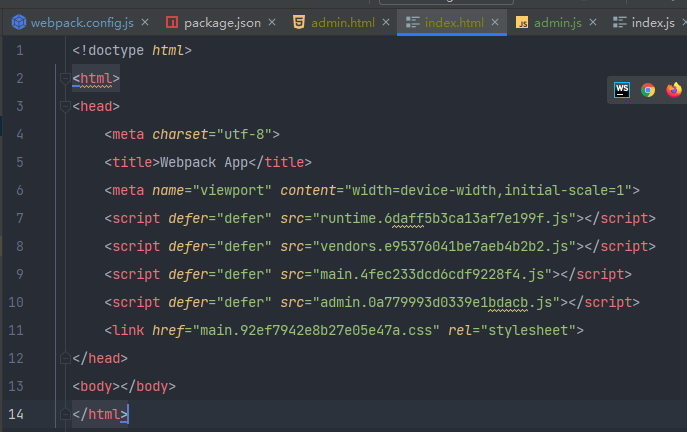This screenshot has height=432, width=687.
Task: Click the HTML5 icon on admin.html
Action: point(299,22)
